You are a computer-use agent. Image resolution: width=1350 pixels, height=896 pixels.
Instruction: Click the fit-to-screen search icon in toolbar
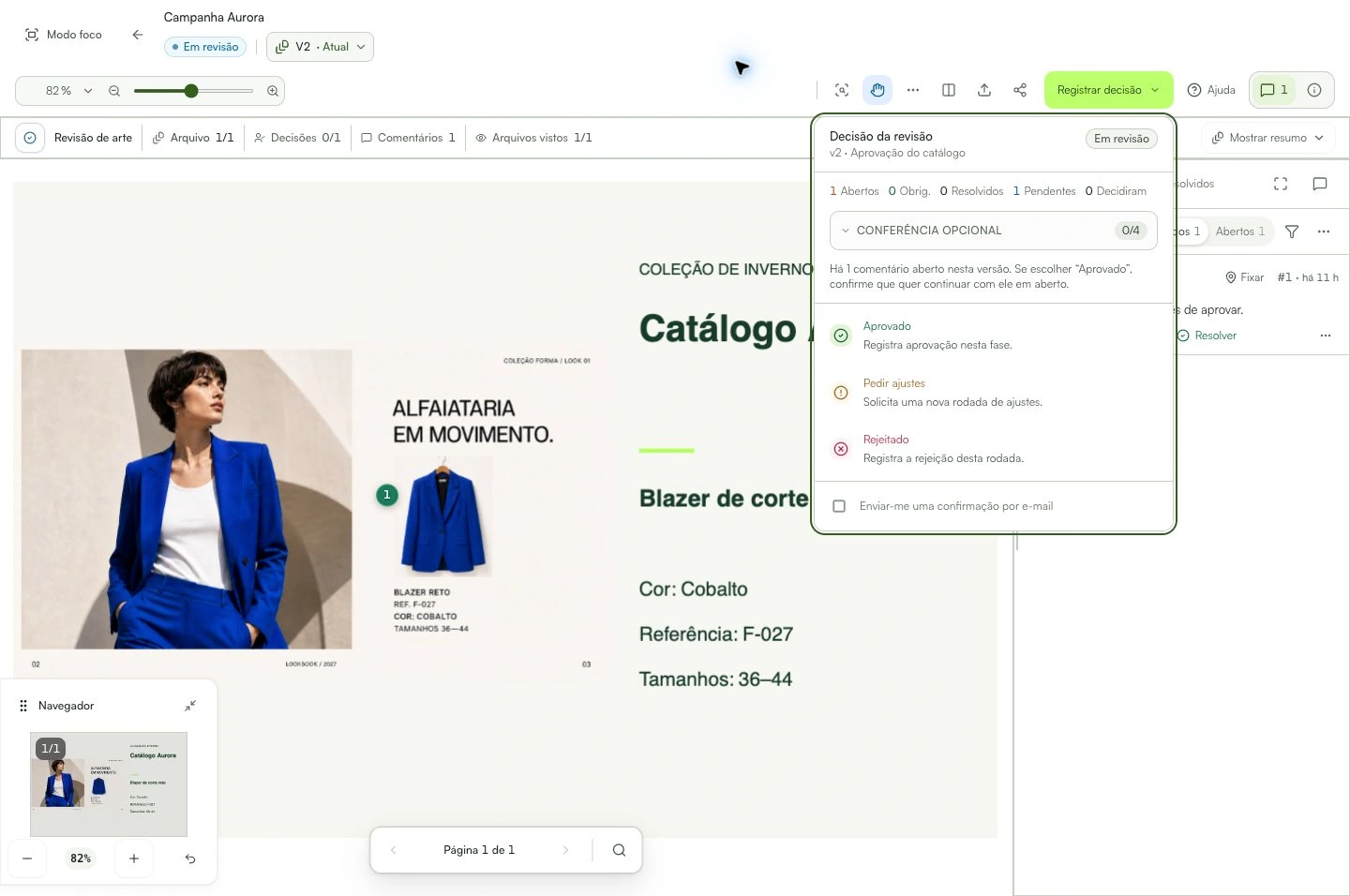coord(842,90)
